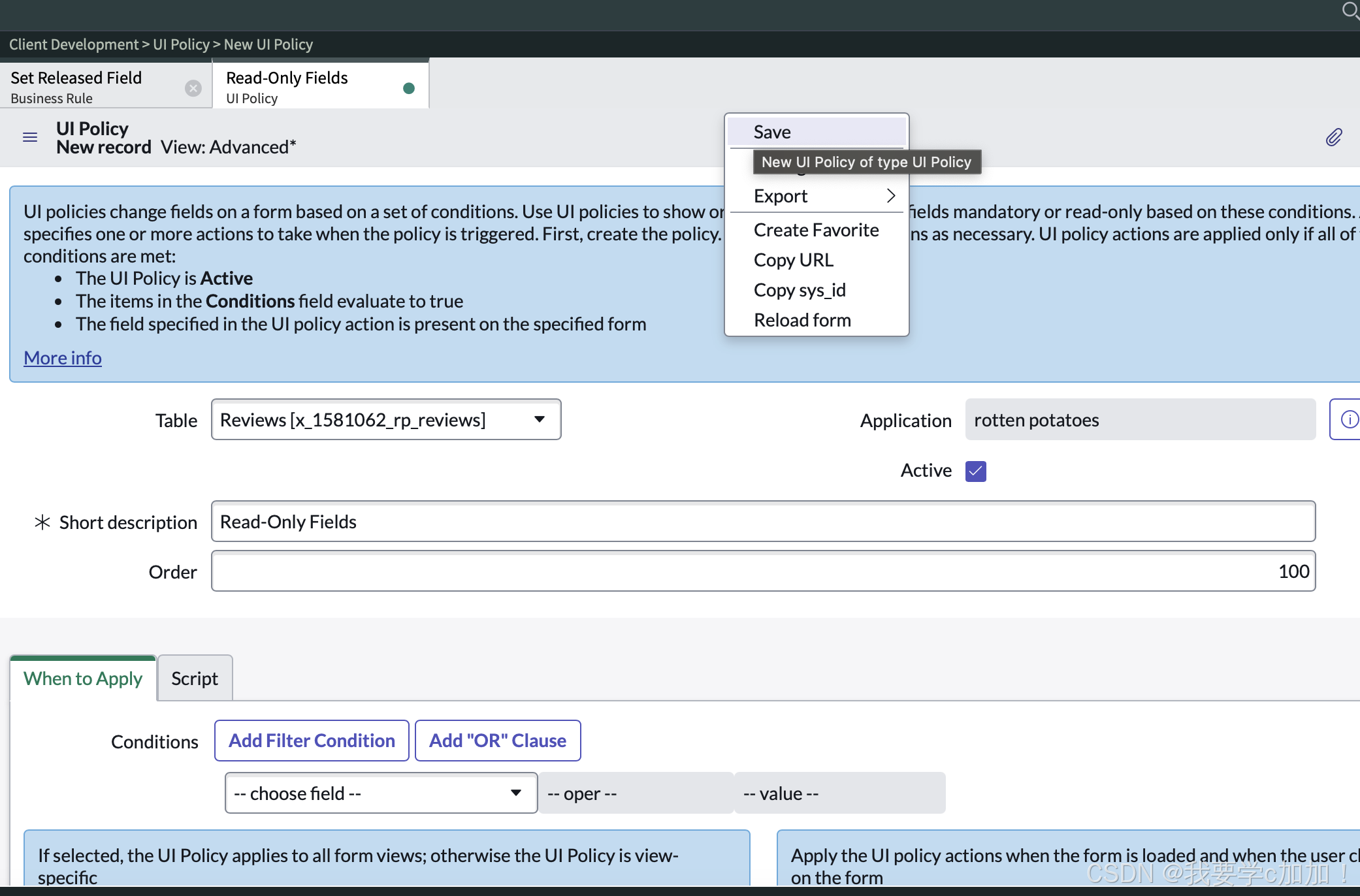Click the paperclip attachments icon
This screenshot has width=1360, height=896.
coord(1333,137)
